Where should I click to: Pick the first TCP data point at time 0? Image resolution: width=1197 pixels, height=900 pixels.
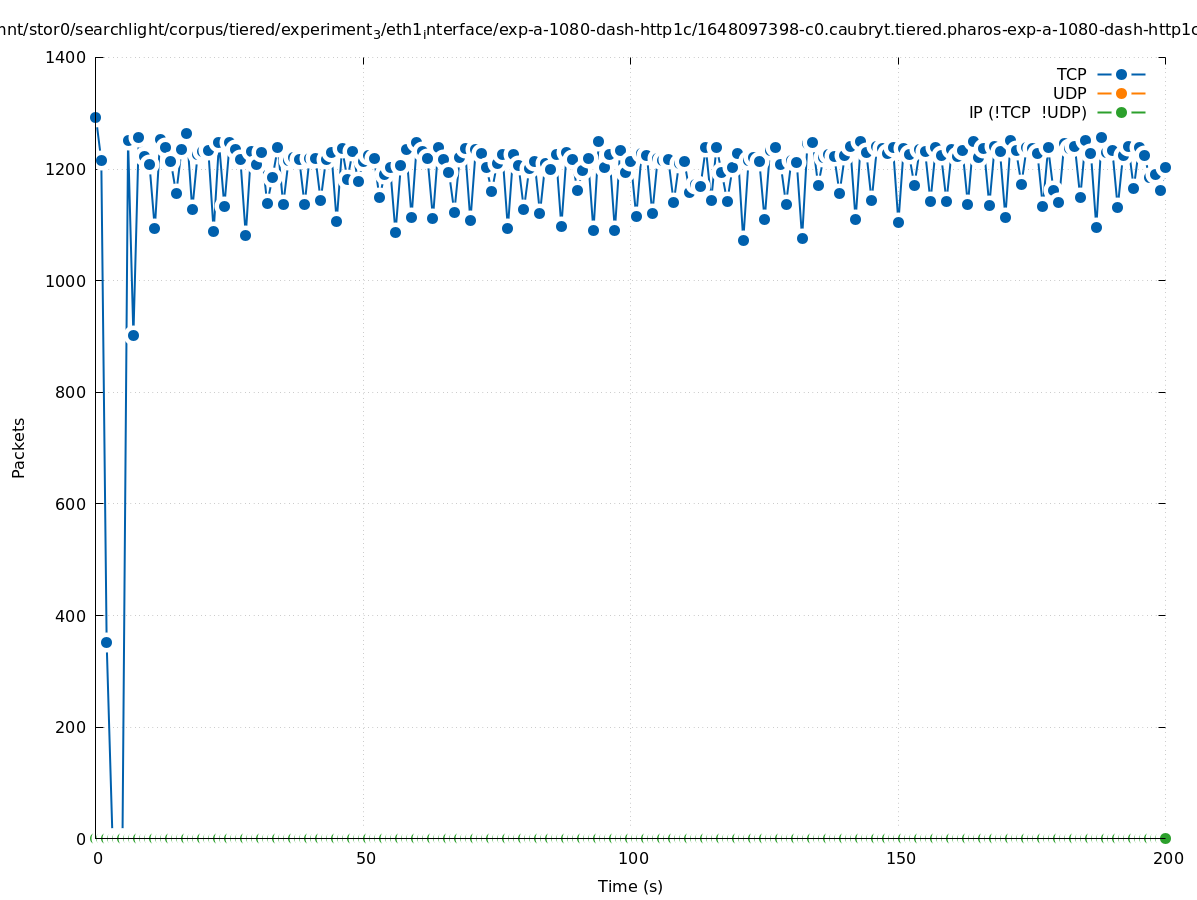pyautogui.click(x=96, y=117)
